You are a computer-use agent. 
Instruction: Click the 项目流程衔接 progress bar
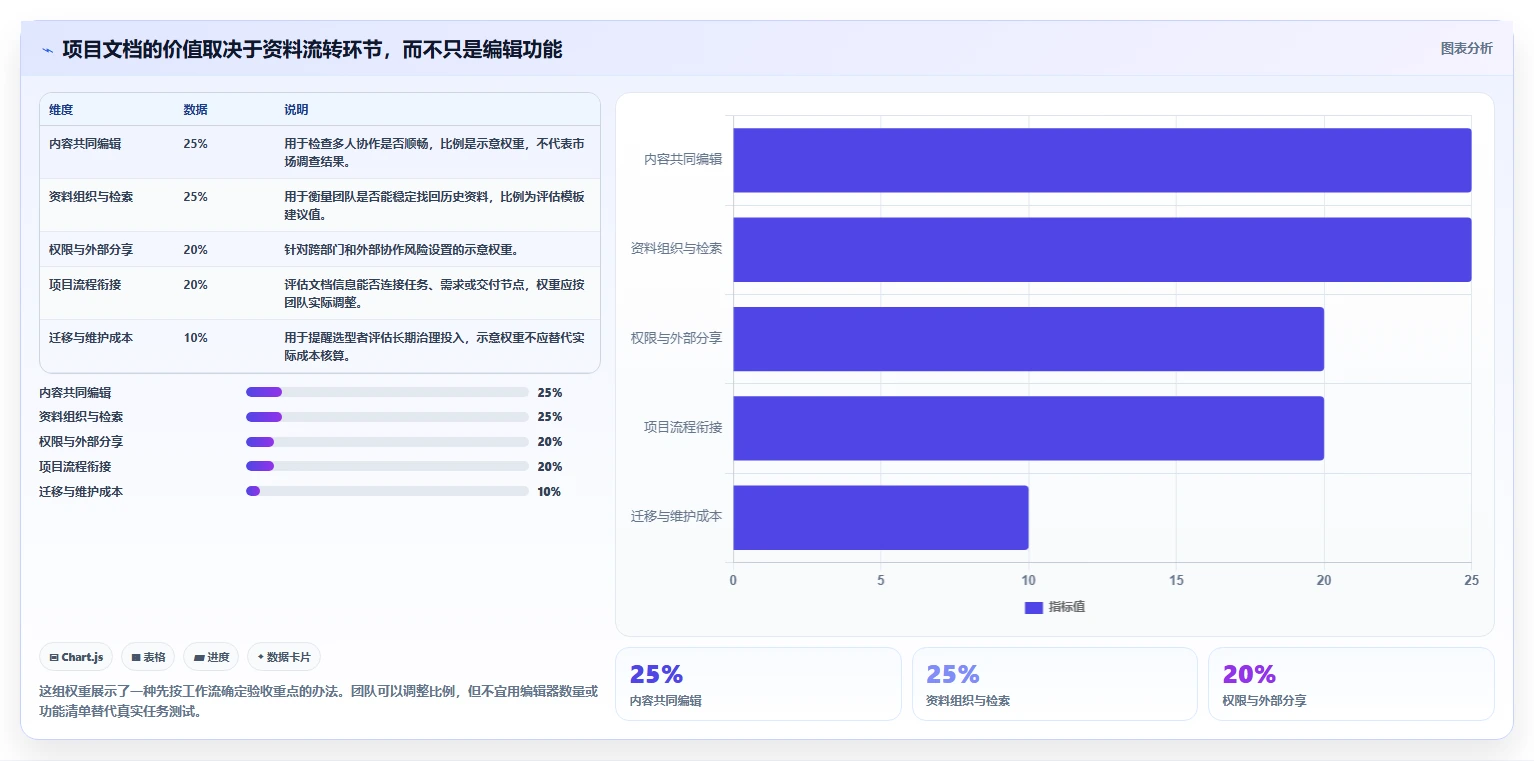click(x=387, y=466)
